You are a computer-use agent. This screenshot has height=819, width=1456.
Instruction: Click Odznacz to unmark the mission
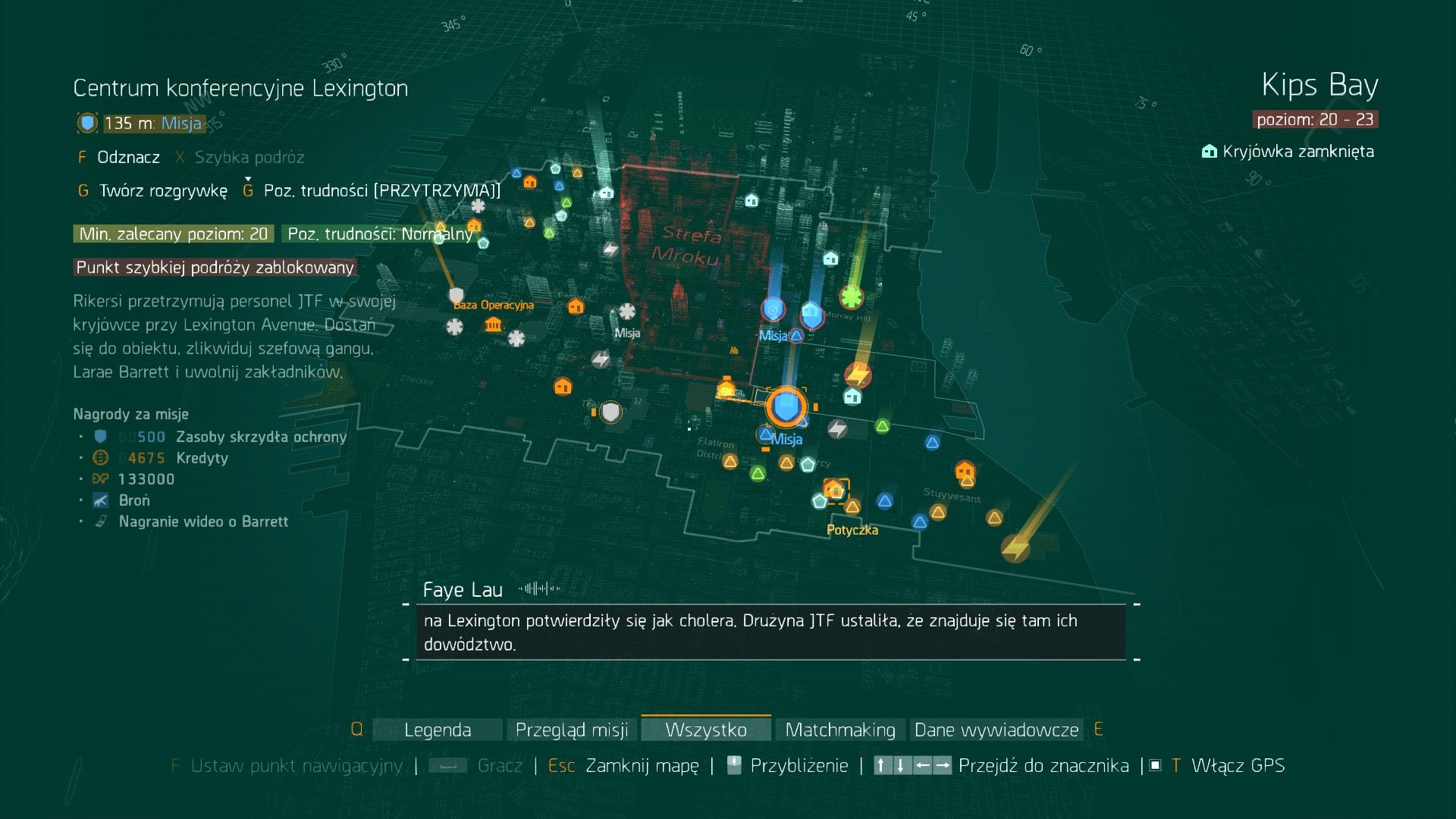click(127, 158)
